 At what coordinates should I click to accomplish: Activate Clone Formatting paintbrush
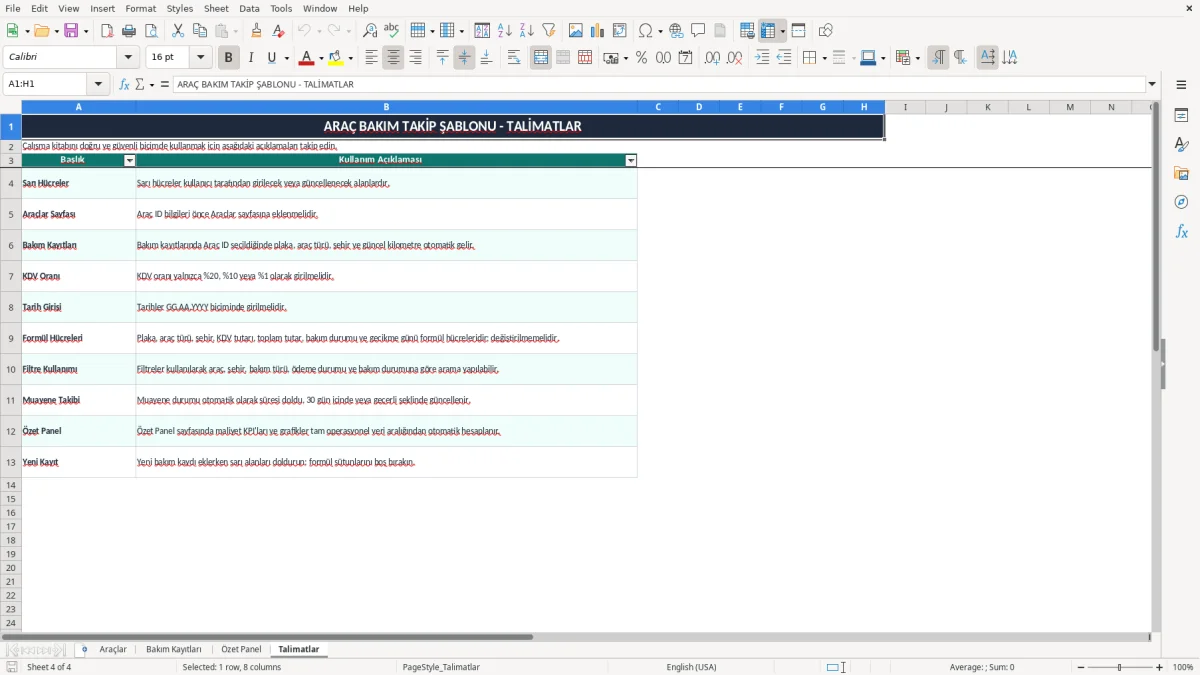(x=257, y=31)
